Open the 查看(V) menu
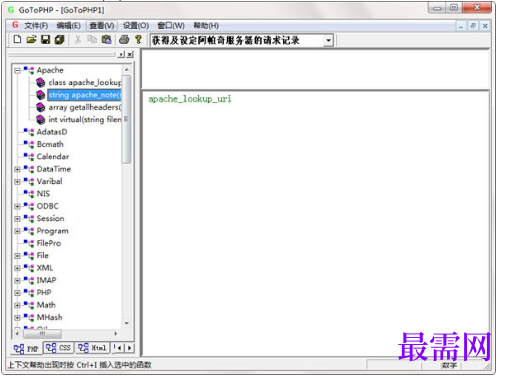 click(101, 26)
